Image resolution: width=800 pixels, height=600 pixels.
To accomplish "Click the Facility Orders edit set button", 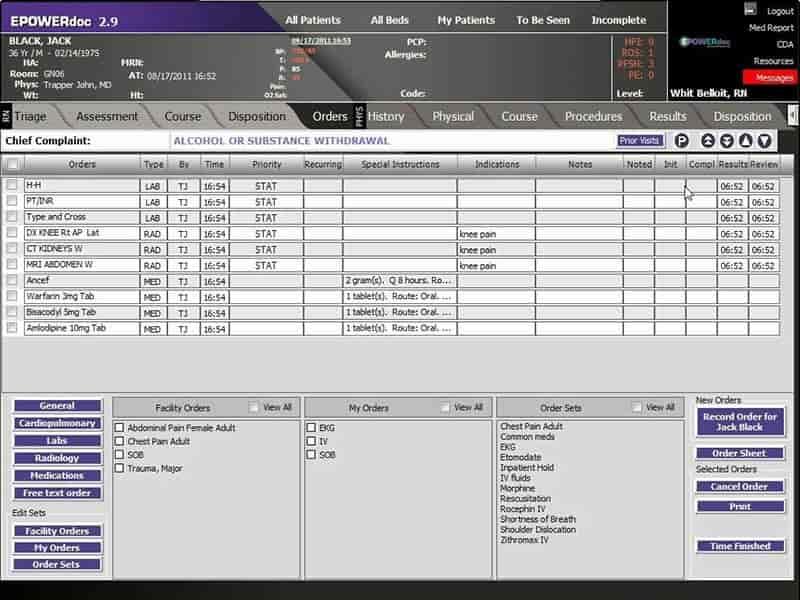I will (57, 531).
